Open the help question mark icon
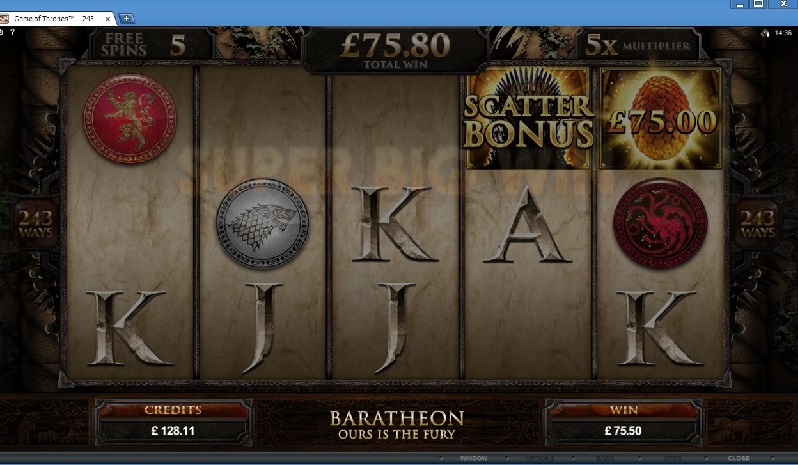 (x=12, y=32)
